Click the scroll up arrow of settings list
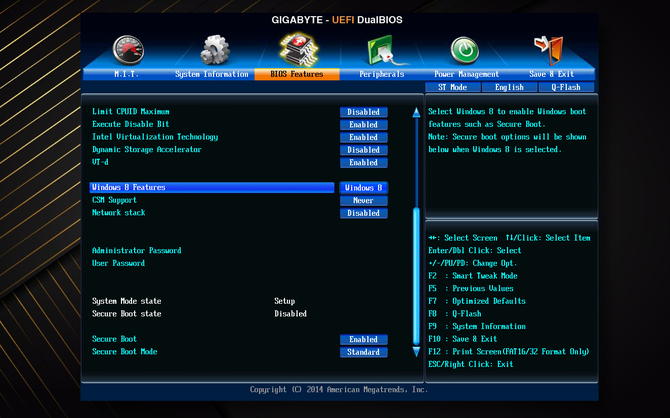670x418 pixels. click(416, 112)
